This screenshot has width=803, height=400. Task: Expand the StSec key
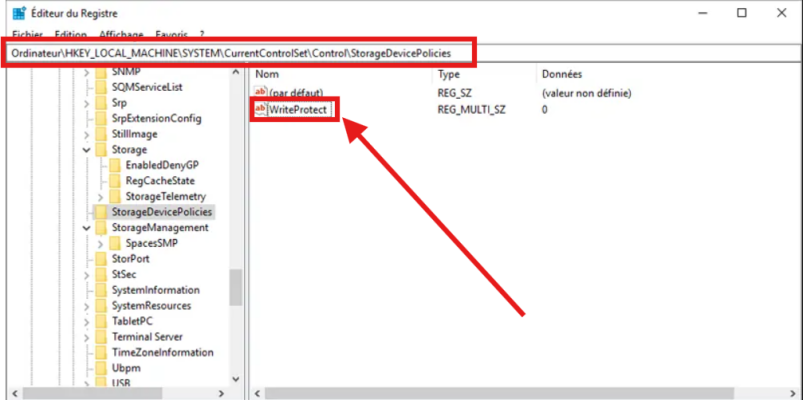(87, 275)
